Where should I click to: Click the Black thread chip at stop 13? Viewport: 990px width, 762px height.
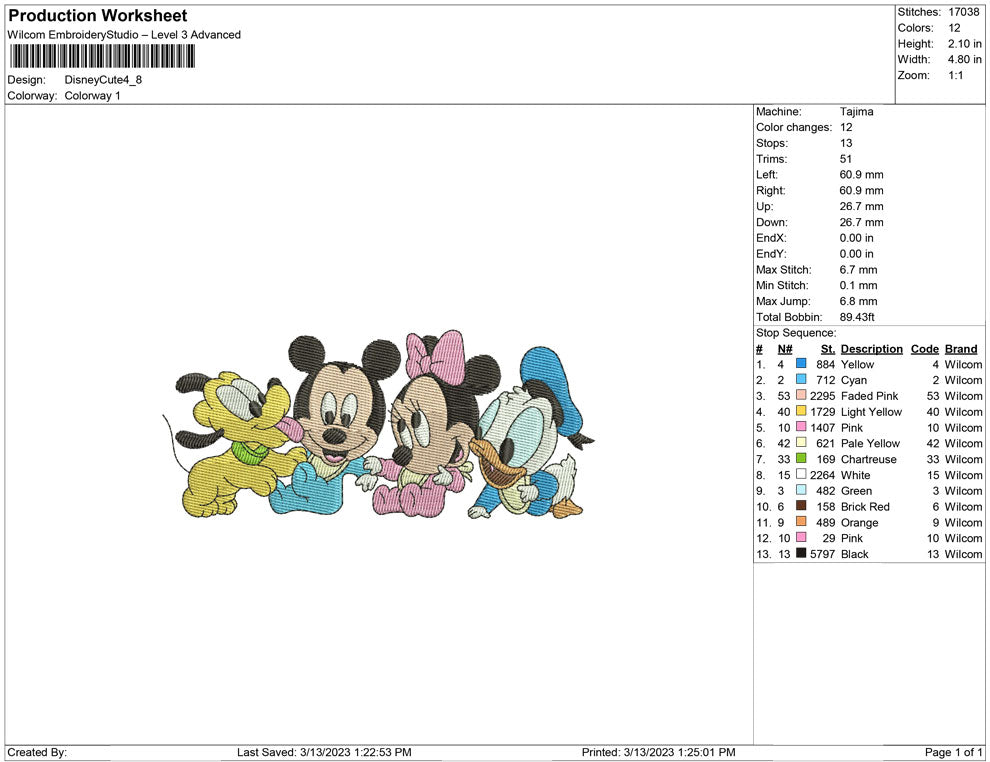pyautogui.click(x=802, y=554)
